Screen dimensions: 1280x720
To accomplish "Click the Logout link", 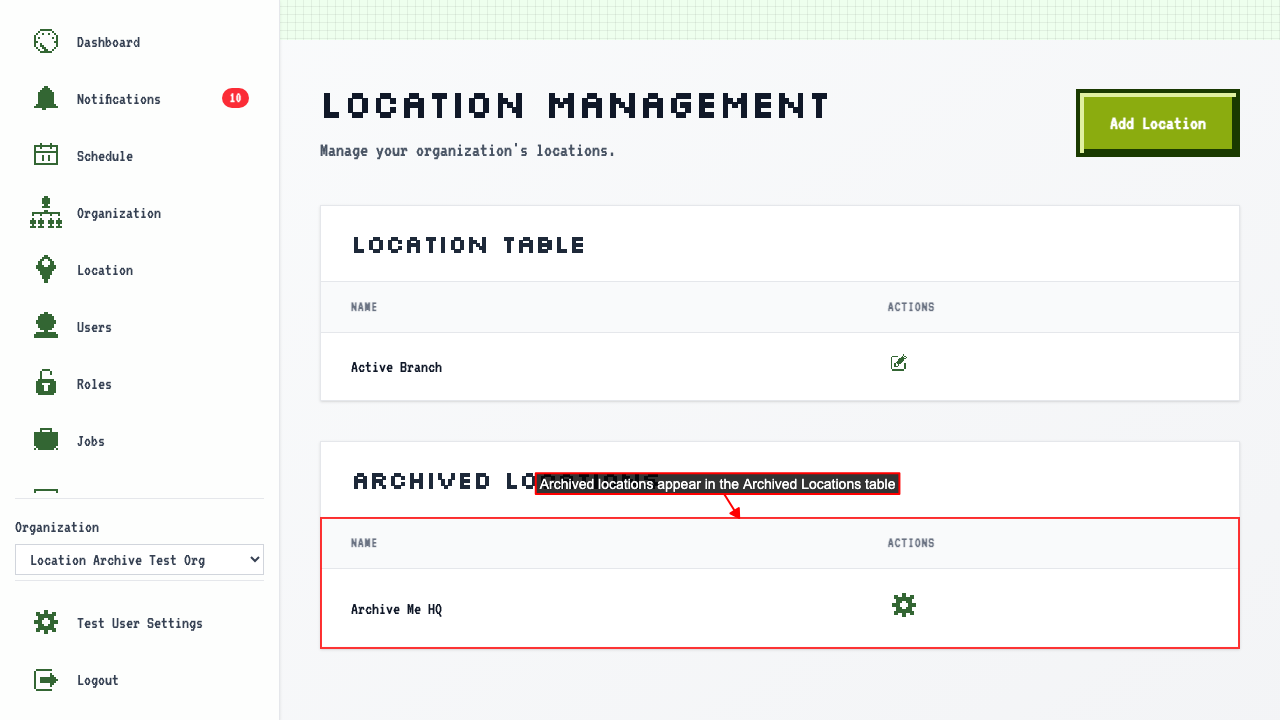I will [140, 680].
